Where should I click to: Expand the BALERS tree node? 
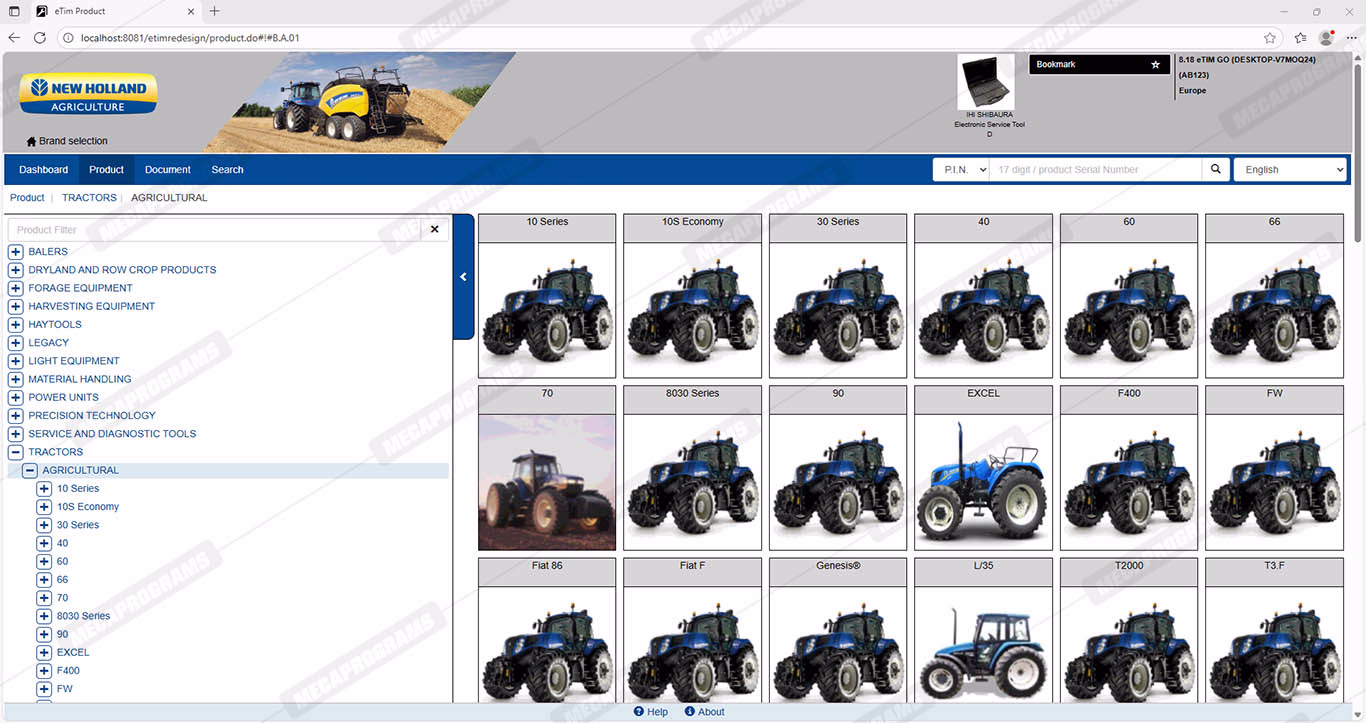click(16, 252)
